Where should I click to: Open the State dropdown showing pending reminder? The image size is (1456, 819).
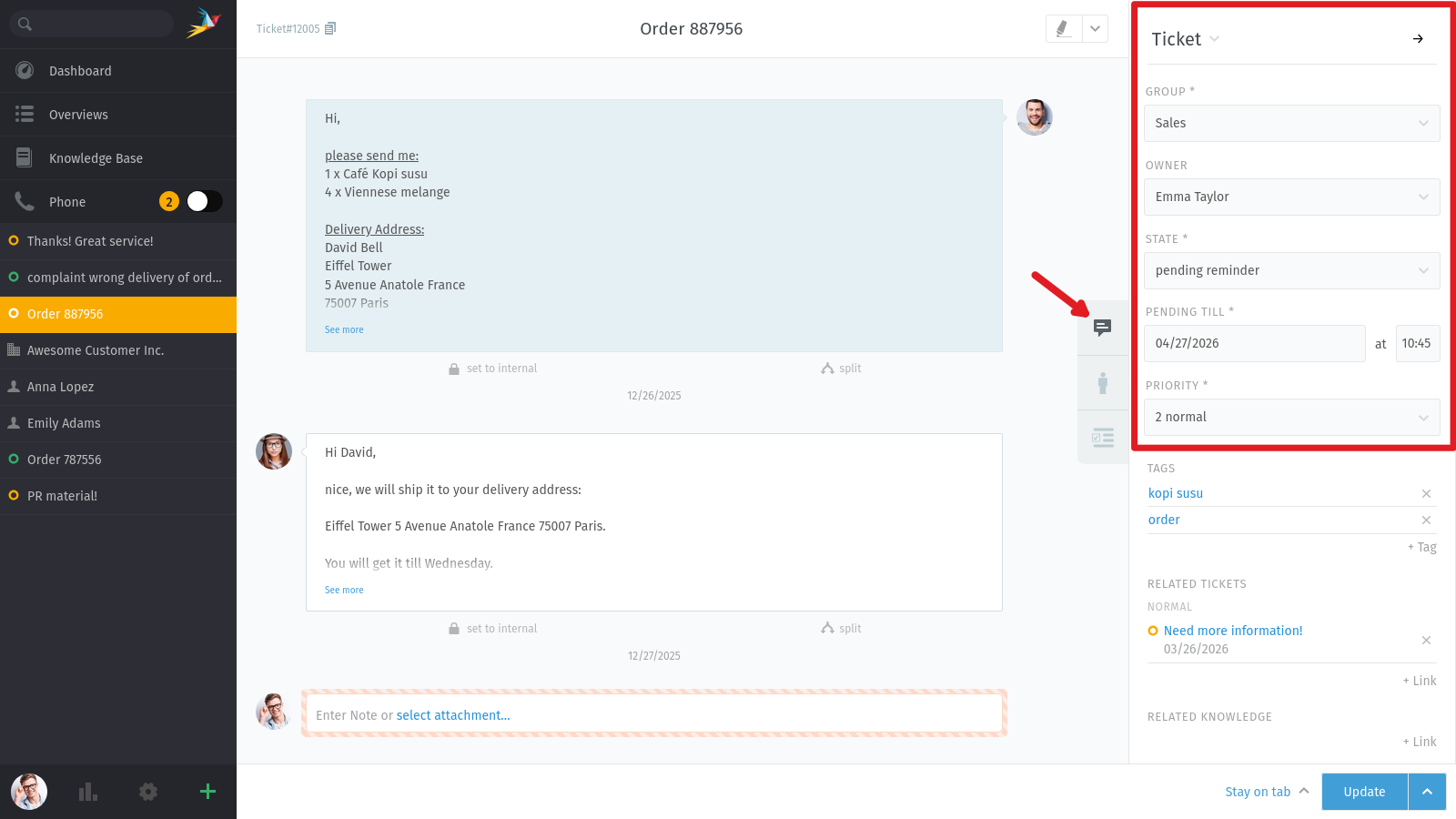(x=1292, y=270)
